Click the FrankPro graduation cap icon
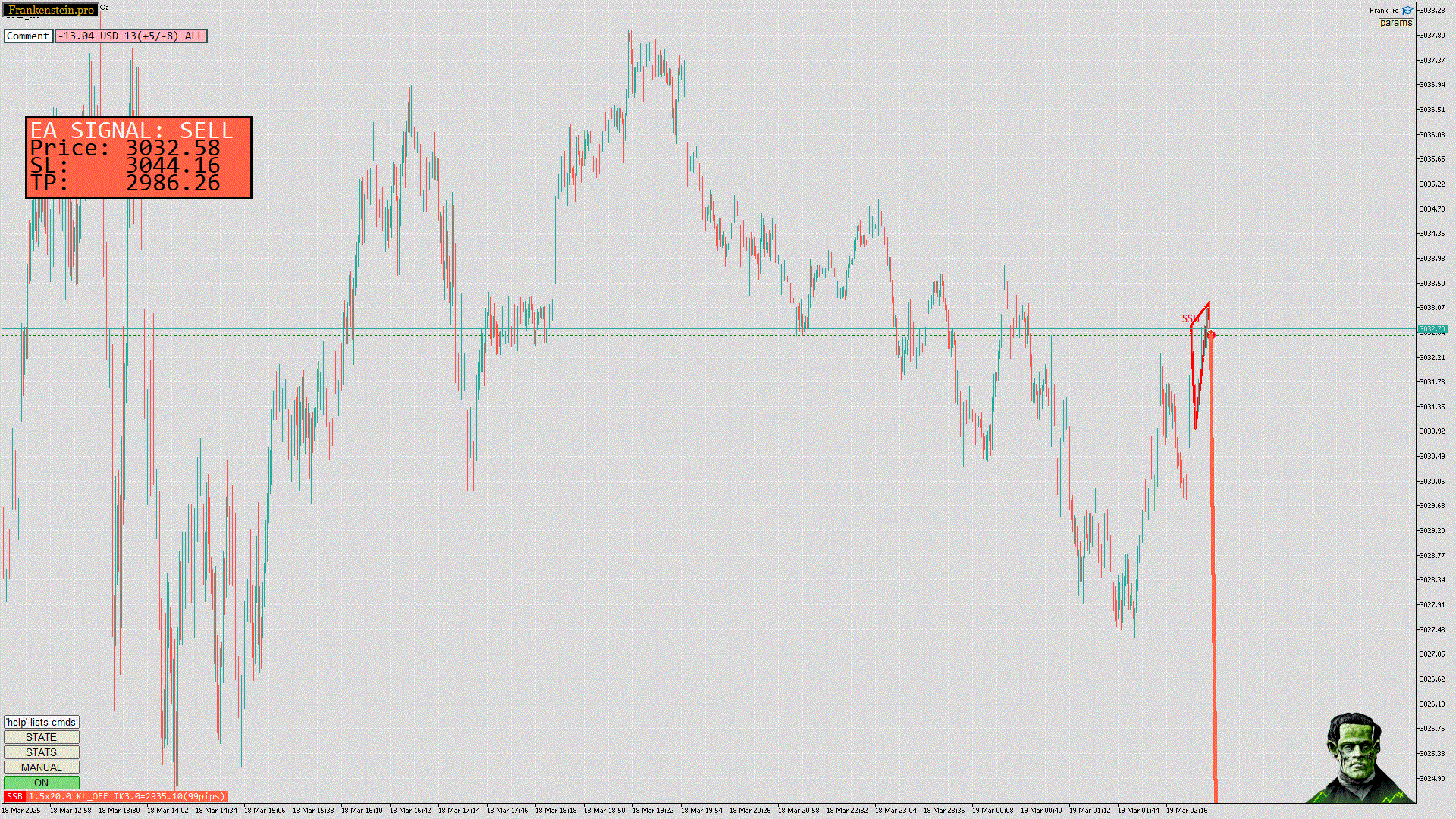Screen dimensions: 1456x819 pyautogui.click(x=1407, y=11)
